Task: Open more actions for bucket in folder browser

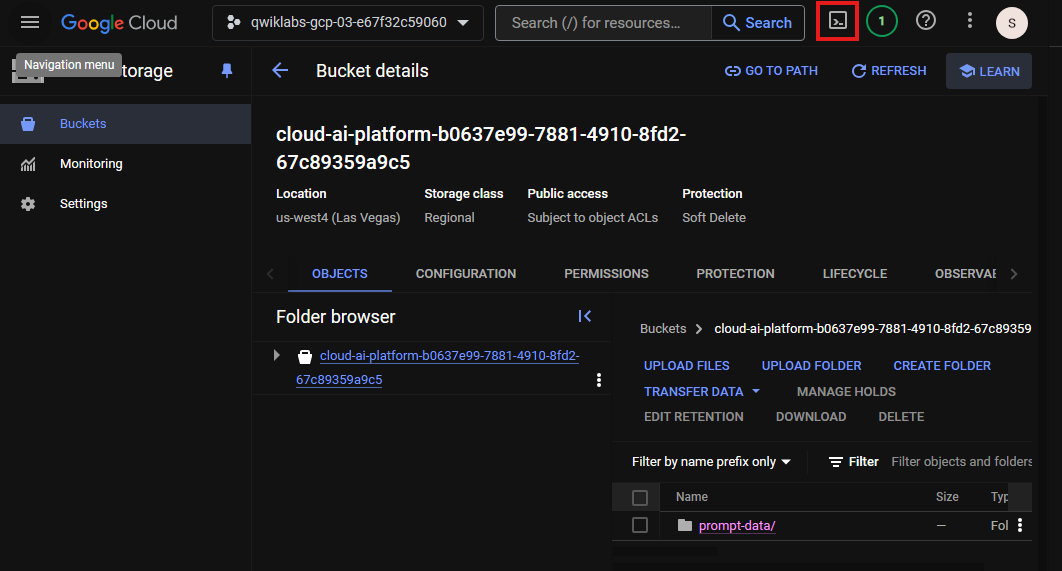Action: (x=599, y=380)
